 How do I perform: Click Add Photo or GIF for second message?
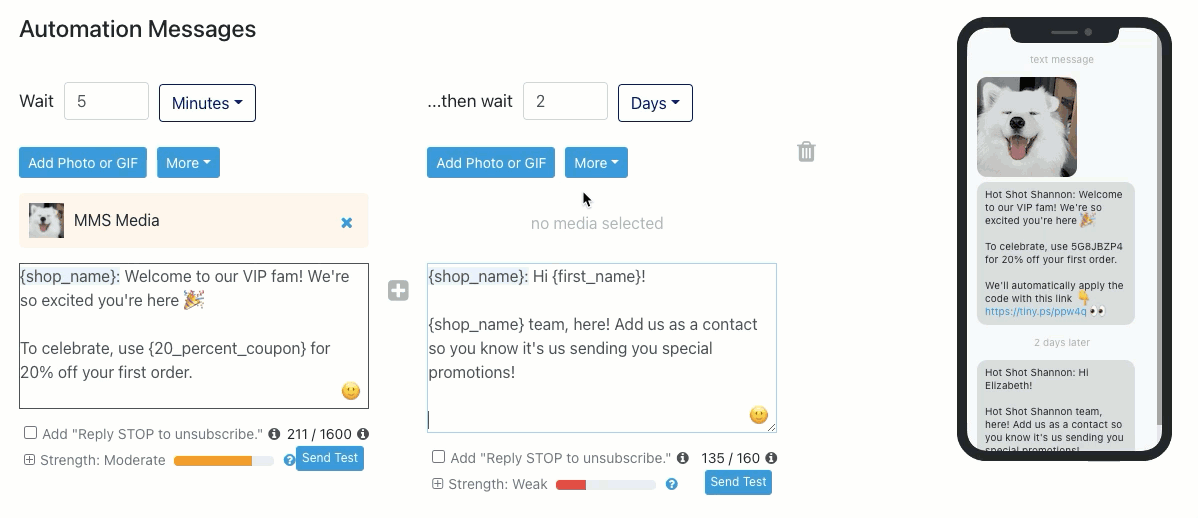[491, 163]
